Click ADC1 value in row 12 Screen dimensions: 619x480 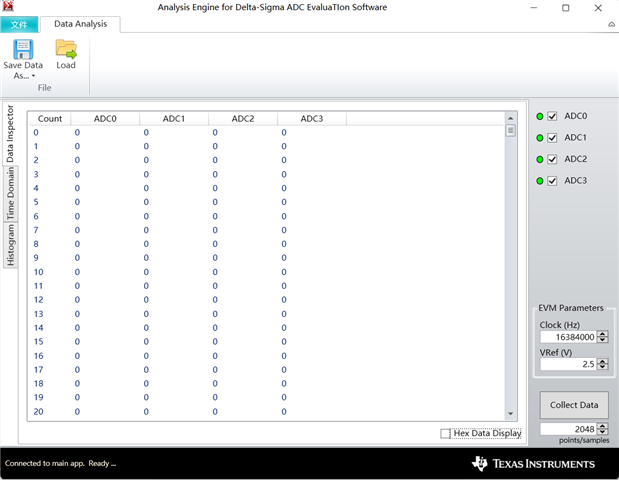tap(146, 300)
